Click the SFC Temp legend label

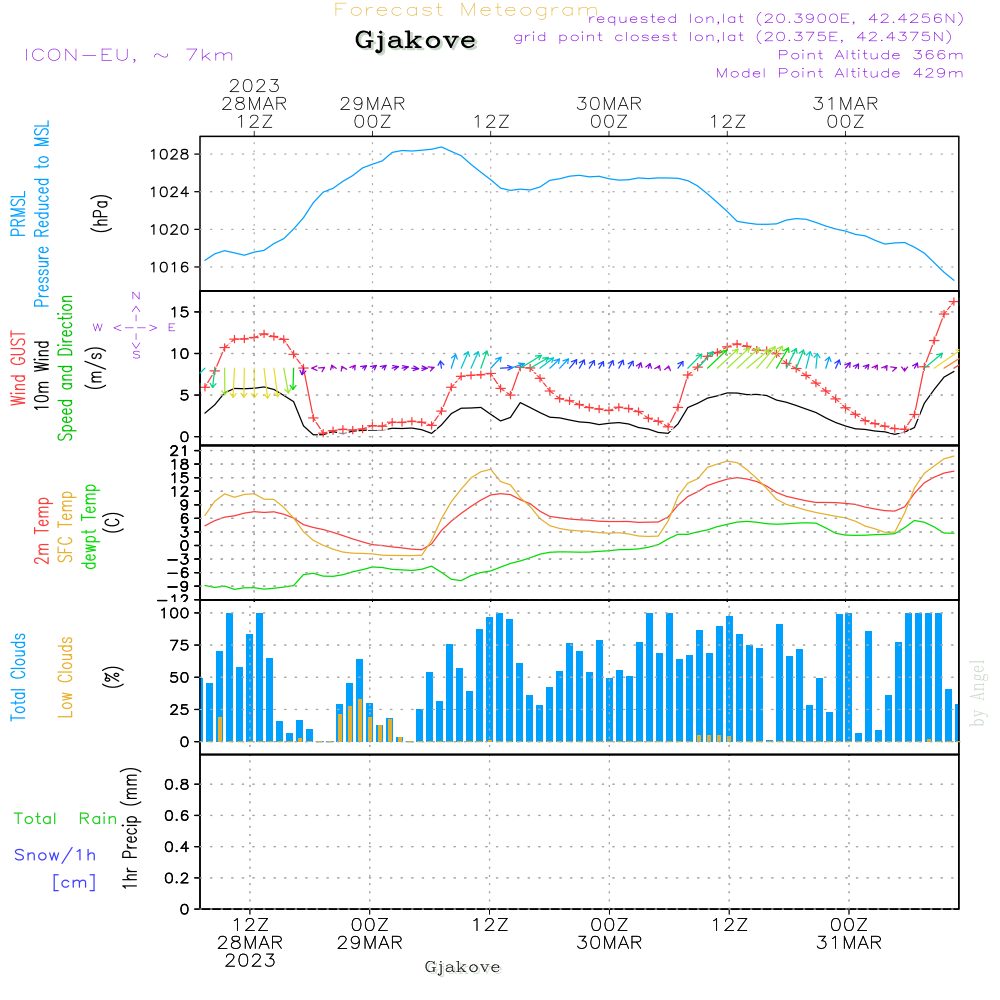[x=66, y=527]
